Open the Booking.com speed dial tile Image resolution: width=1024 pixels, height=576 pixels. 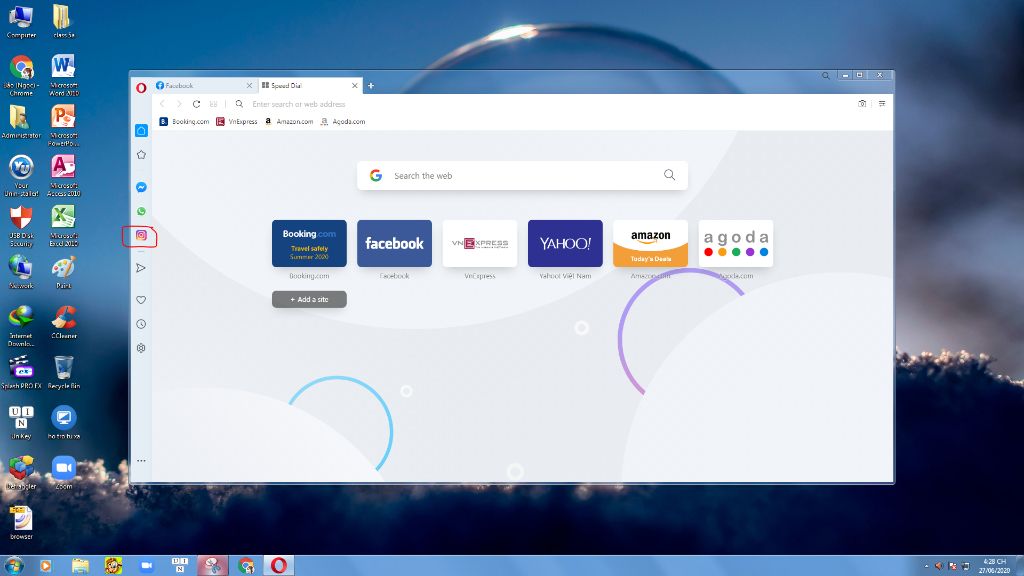point(310,244)
